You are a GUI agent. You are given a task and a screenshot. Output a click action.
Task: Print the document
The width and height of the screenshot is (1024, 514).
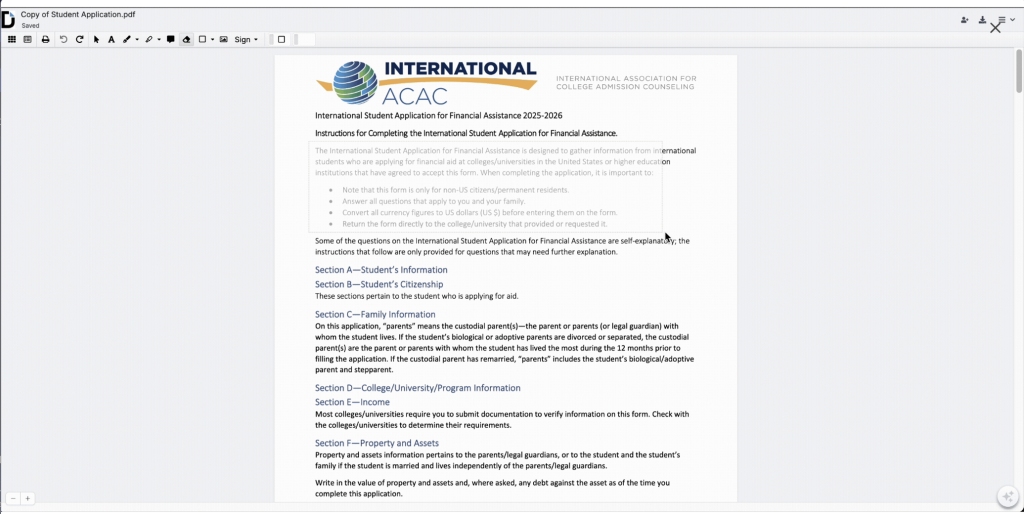46,40
